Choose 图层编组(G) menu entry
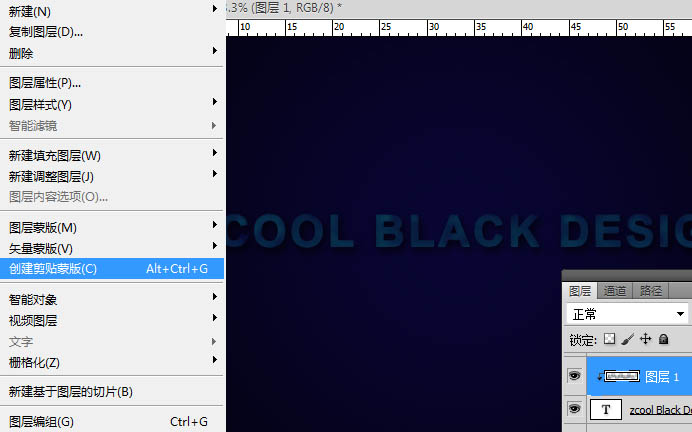The height and width of the screenshot is (432, 692). 112,421
